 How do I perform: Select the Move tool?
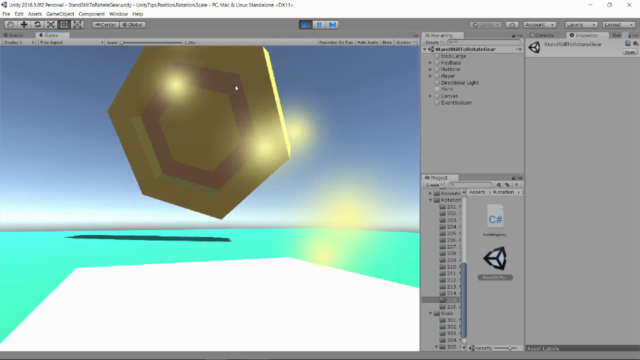24,25
